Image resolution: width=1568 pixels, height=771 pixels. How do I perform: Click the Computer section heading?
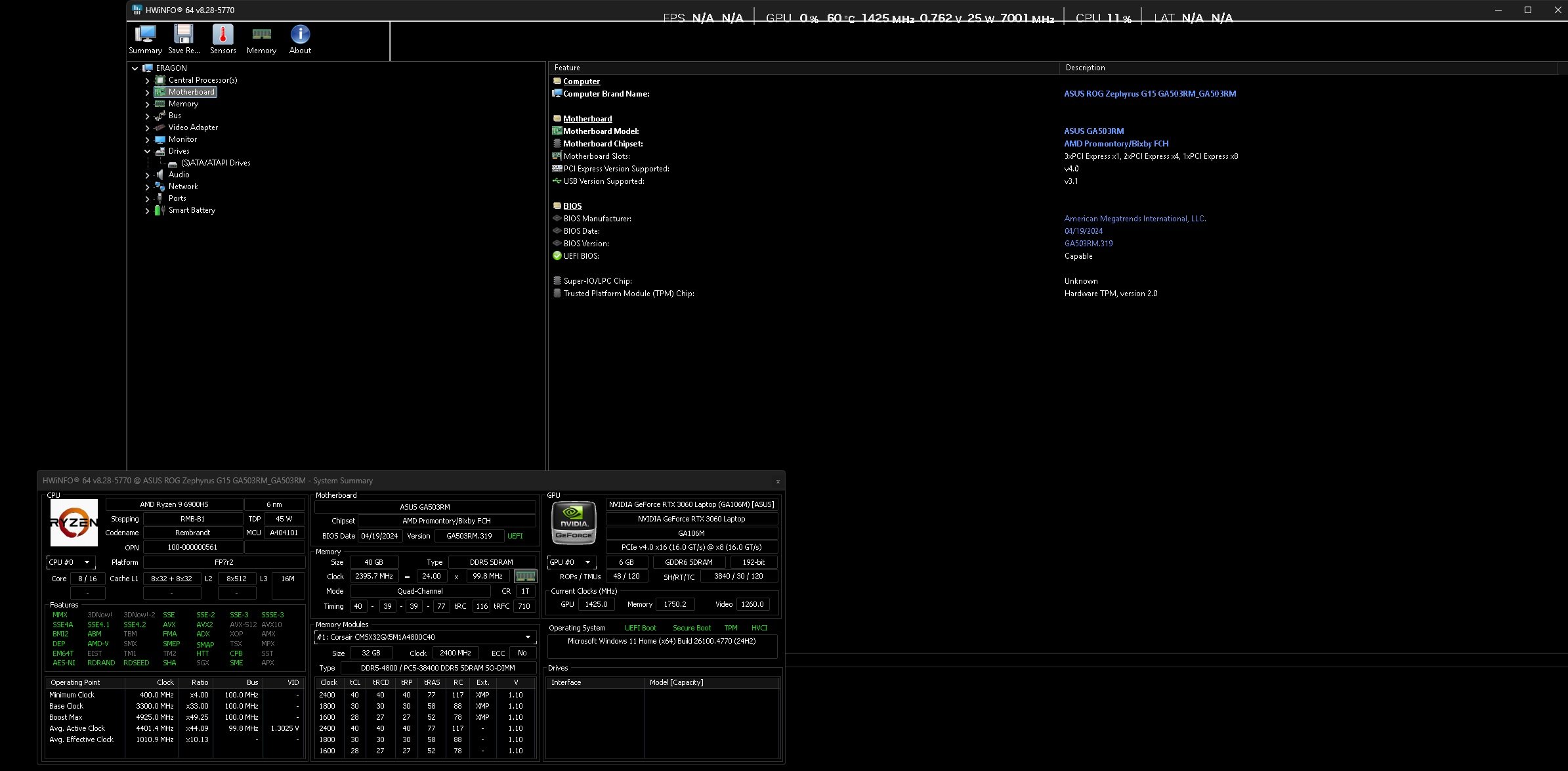click(581, 81)
